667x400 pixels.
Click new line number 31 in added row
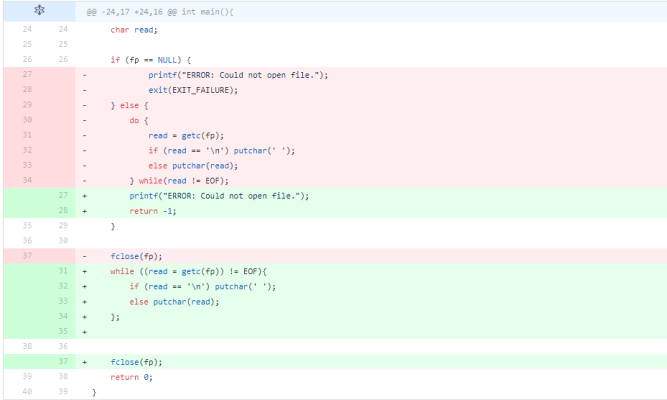63,271
